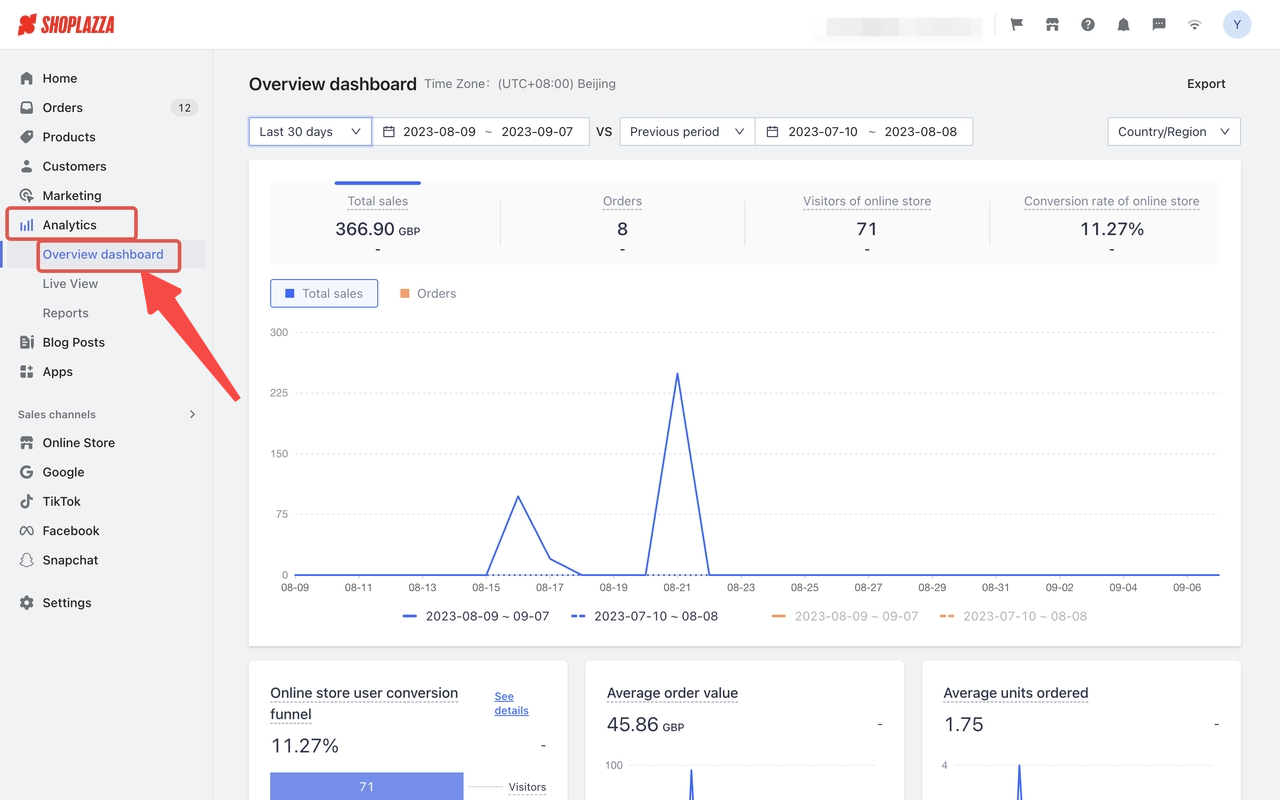Click the Time Zone (UTC+08:00) Beijing text

point(520,84)
